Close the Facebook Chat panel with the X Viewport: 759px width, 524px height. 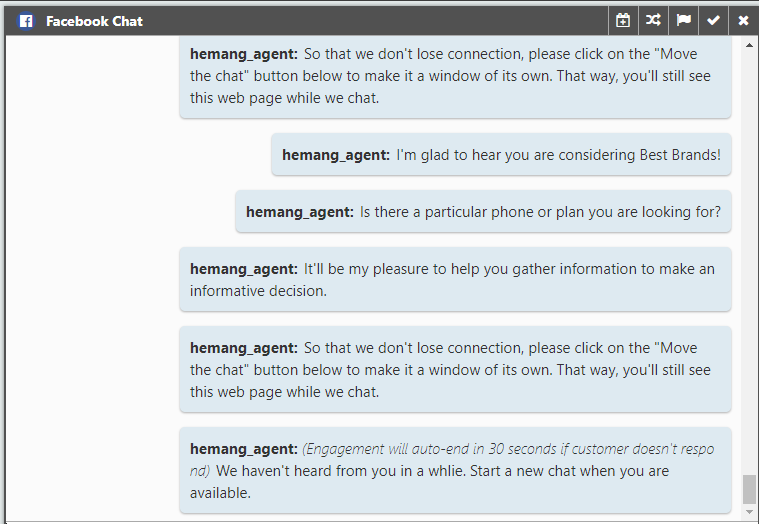point(743,20)
